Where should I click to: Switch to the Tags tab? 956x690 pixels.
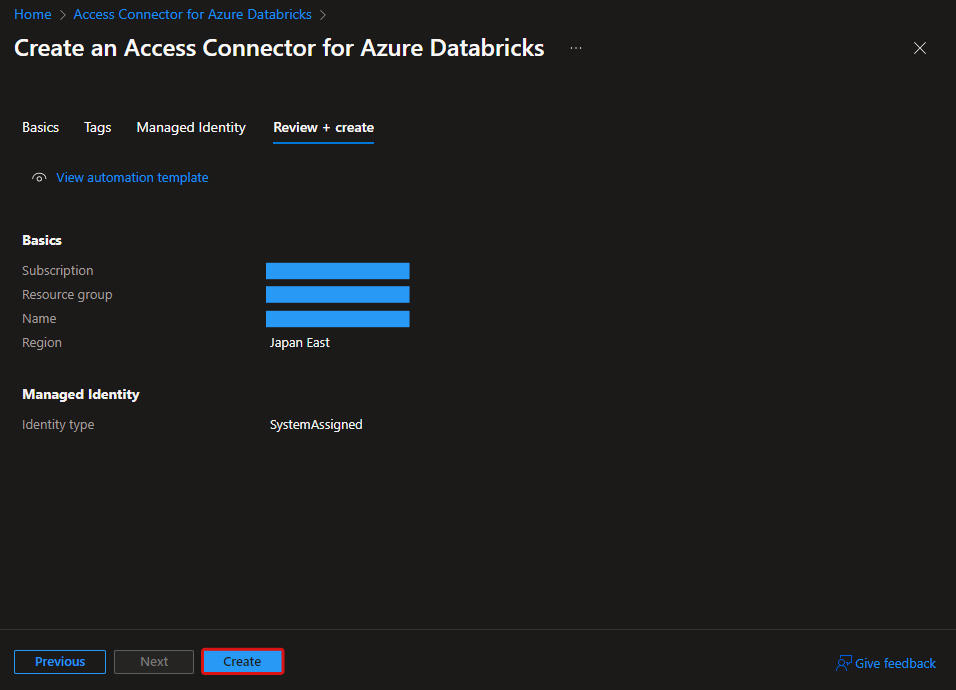click(x=98, y=127)
